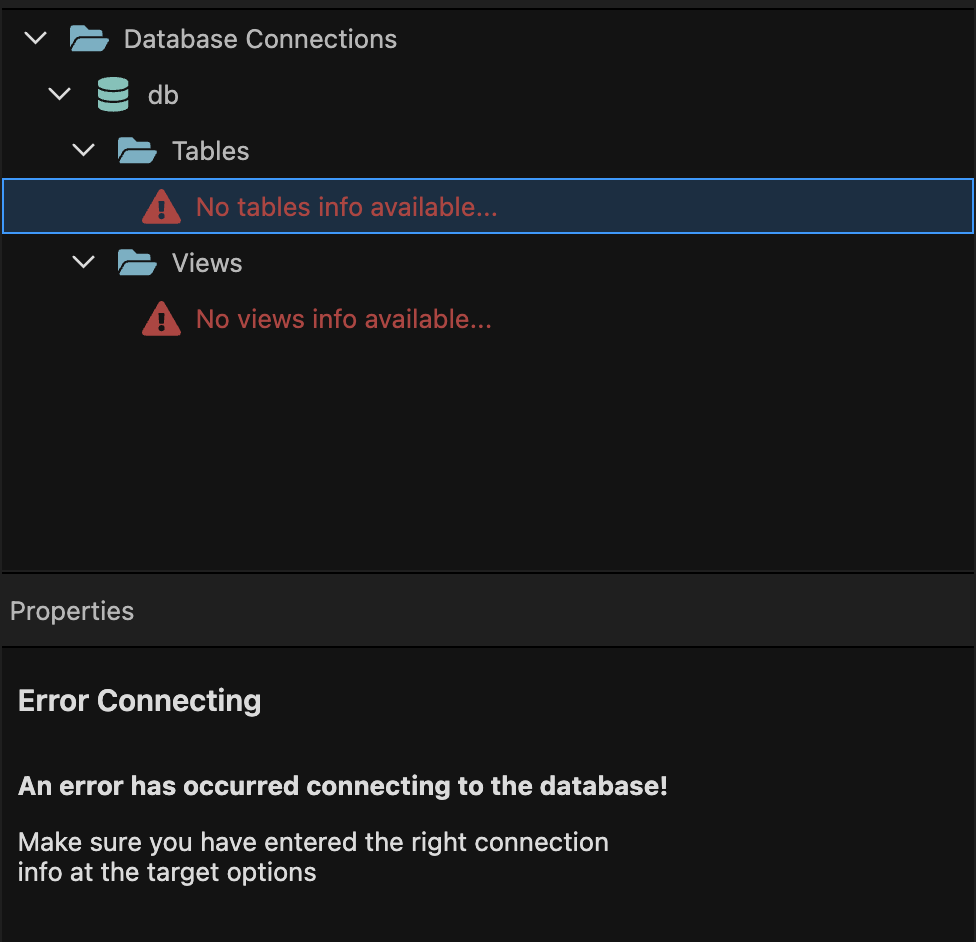Select the Database Connections label
Screen dimensions: 976x942
click(x=260, y=39)
